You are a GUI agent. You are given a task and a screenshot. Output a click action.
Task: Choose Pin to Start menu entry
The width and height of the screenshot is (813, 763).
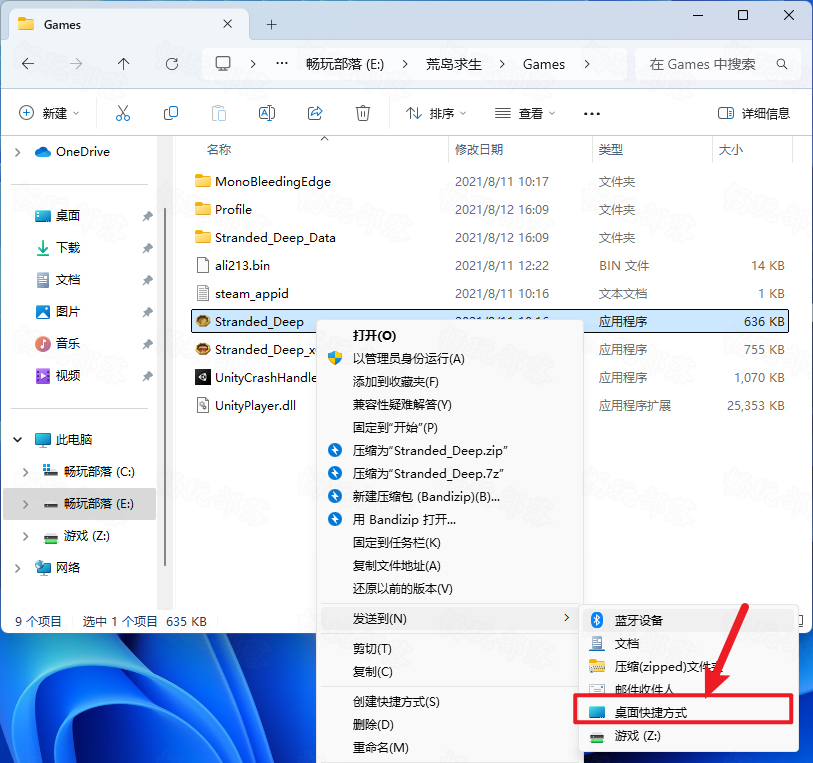[452, 428]
